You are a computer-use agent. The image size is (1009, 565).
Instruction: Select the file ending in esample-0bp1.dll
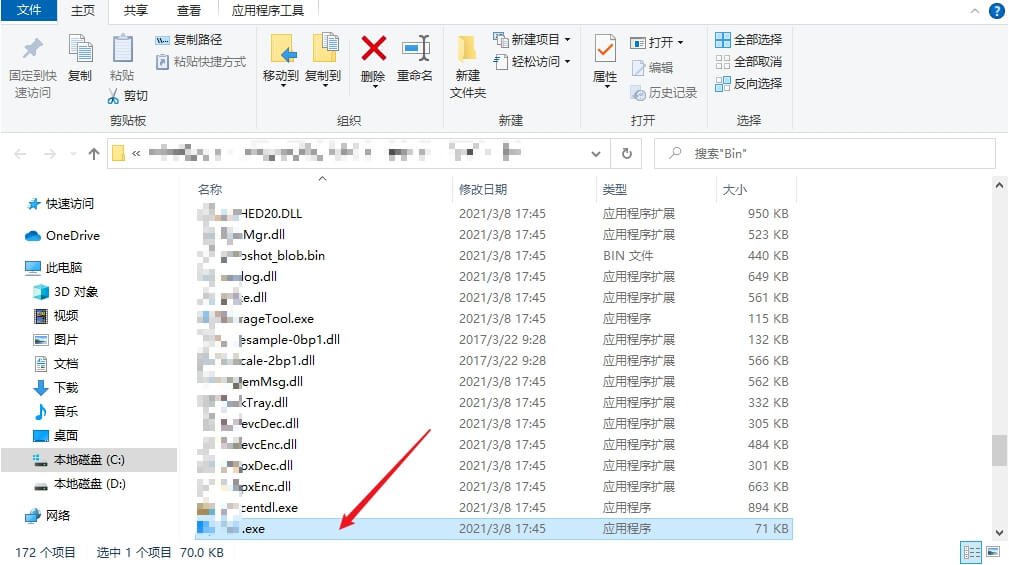click(x=493, y=340)
